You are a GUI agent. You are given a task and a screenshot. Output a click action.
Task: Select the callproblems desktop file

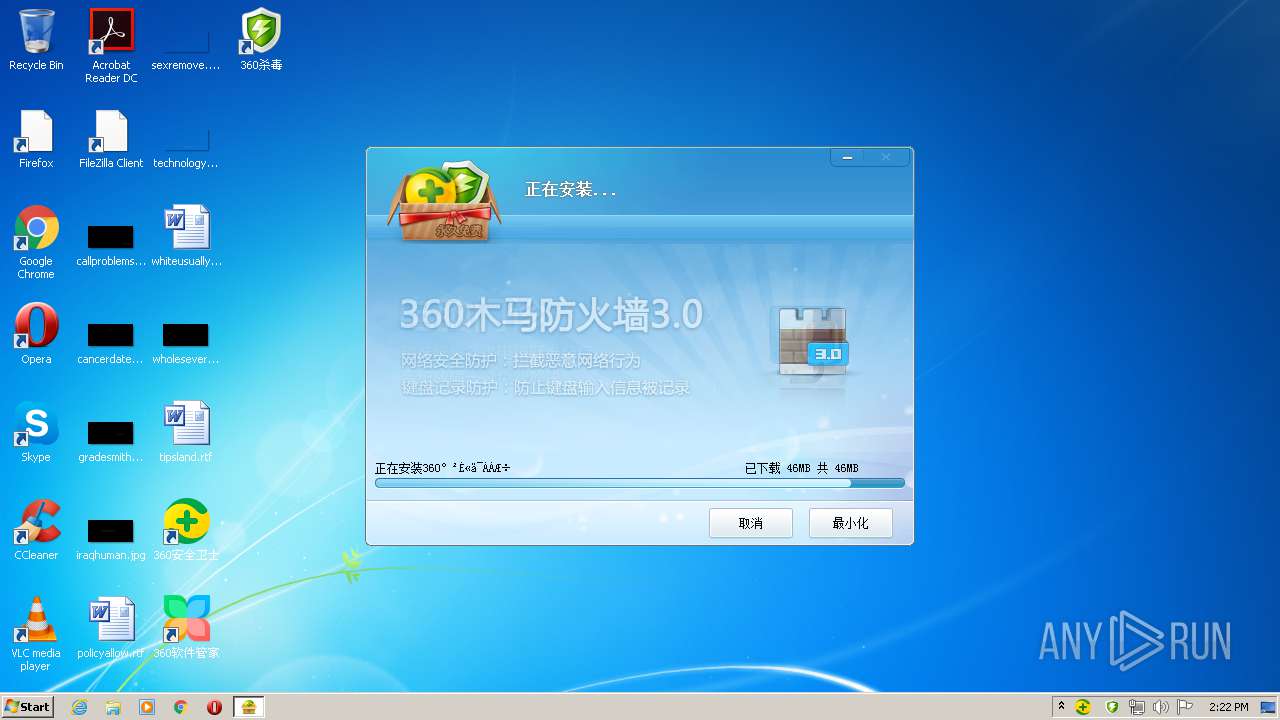coord(111,246)
